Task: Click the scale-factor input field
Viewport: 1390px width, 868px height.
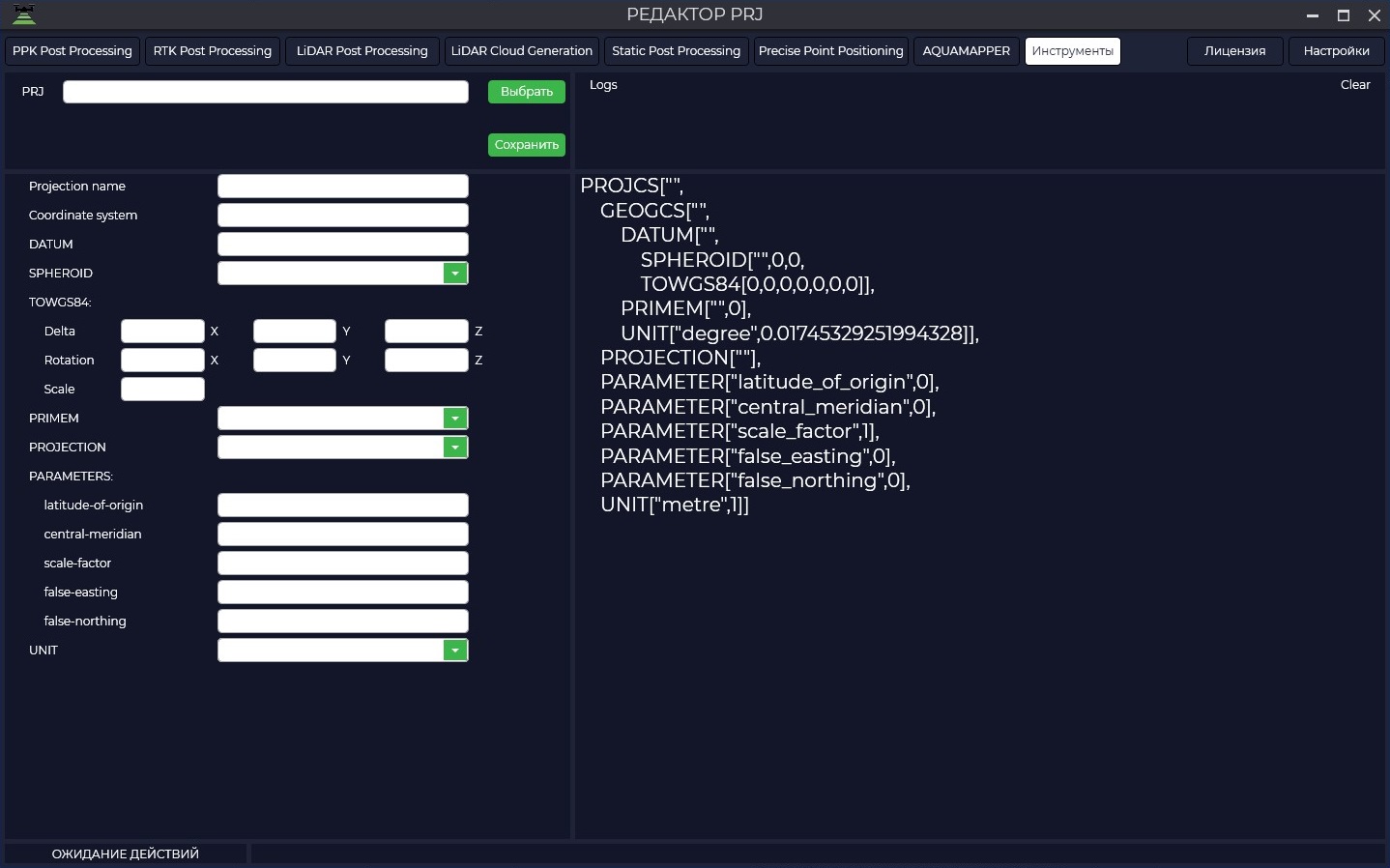Action: click(343, 564)
